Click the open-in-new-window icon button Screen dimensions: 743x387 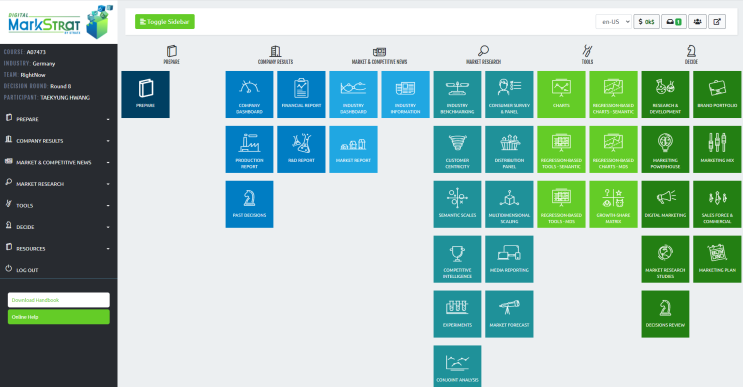coord(717,21)
